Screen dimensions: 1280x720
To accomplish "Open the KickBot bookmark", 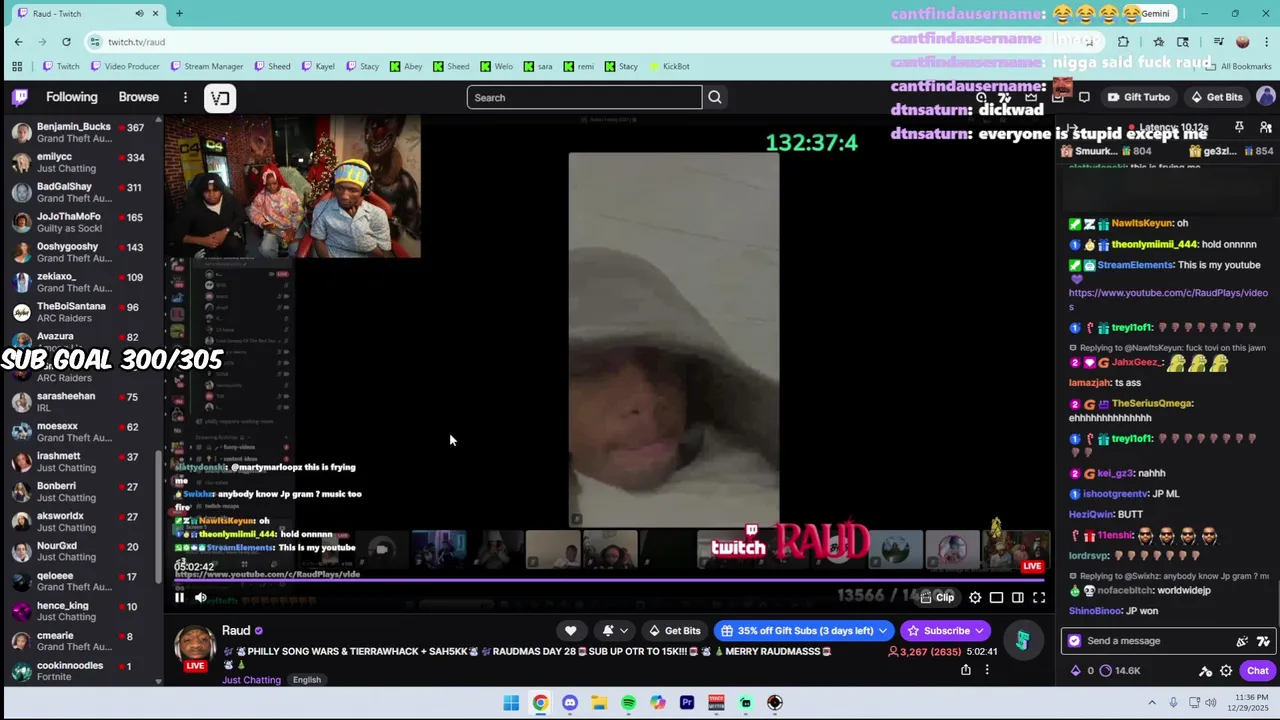I will [x=669, y=66].
